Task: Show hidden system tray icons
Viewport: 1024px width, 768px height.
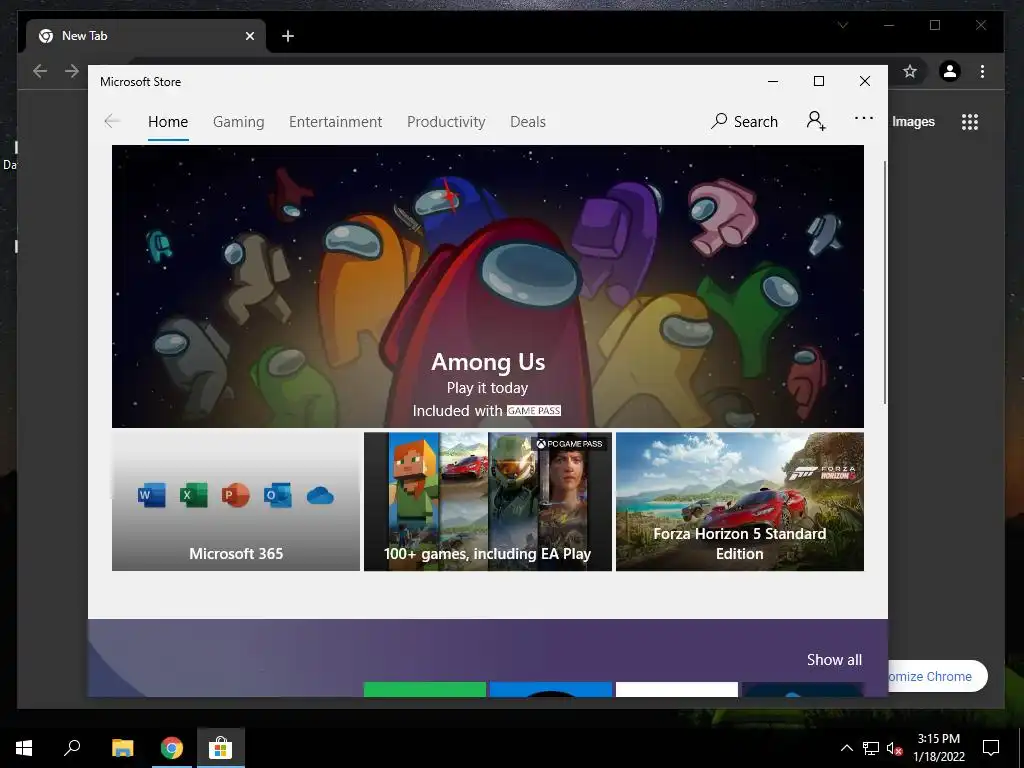Action: (x=846, y=748)
